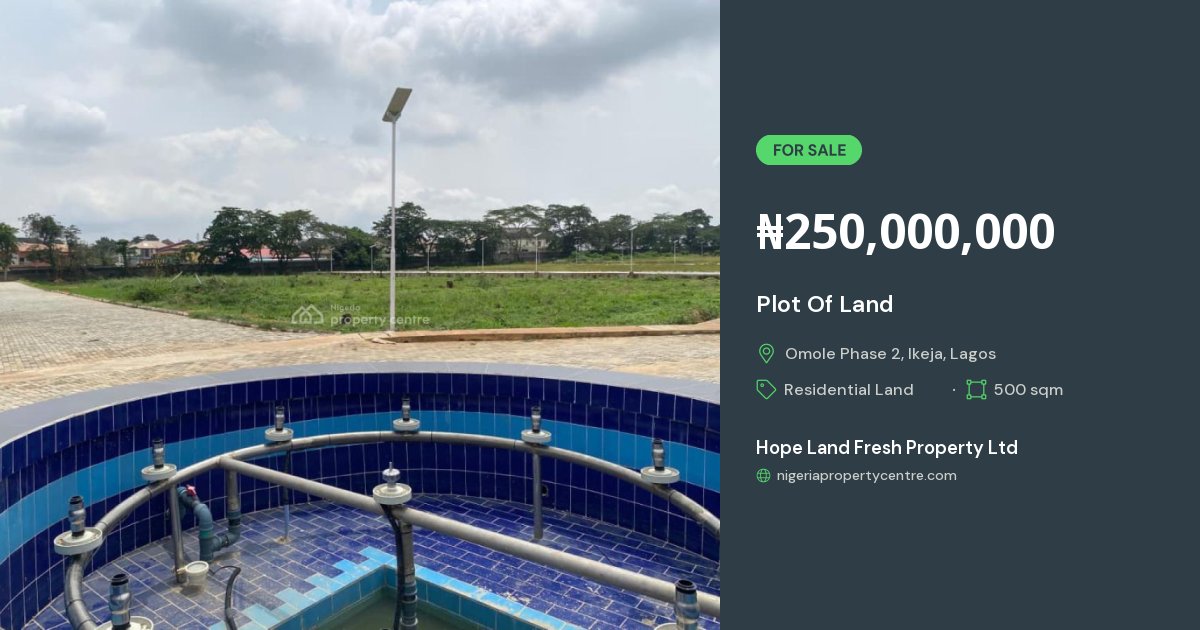Click the Naira symbol in the price

coord(770,232)
